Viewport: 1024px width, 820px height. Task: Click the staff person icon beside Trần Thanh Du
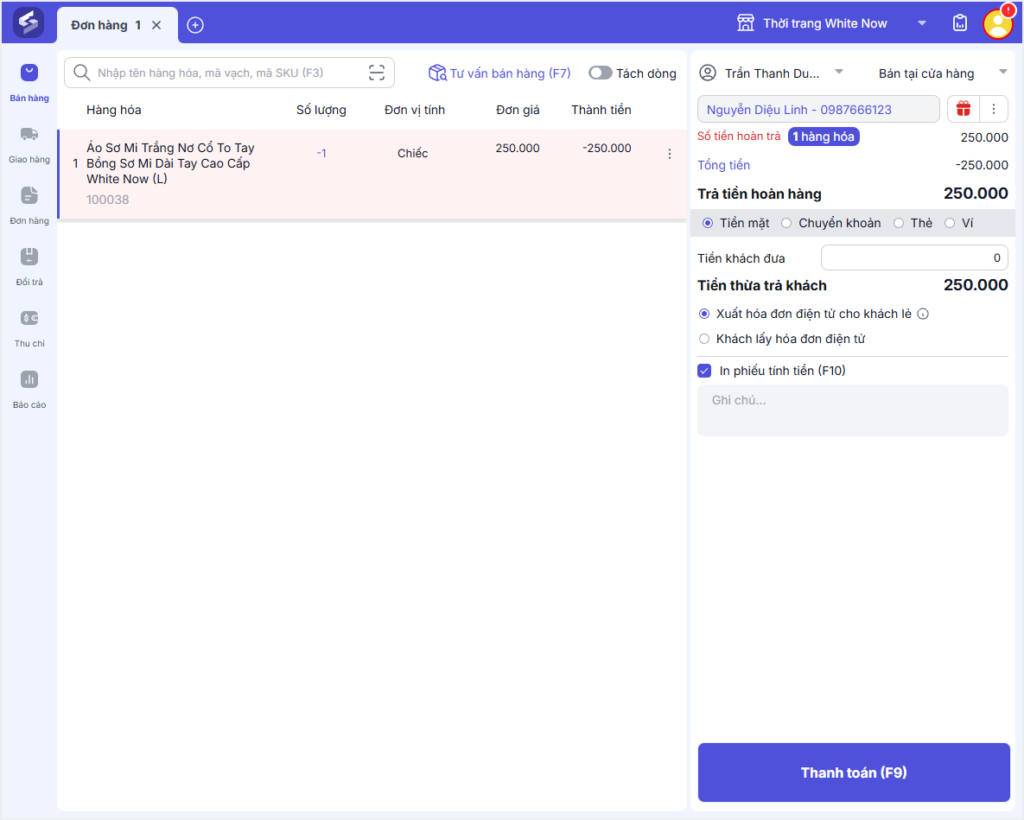click(x=707, y=72)
